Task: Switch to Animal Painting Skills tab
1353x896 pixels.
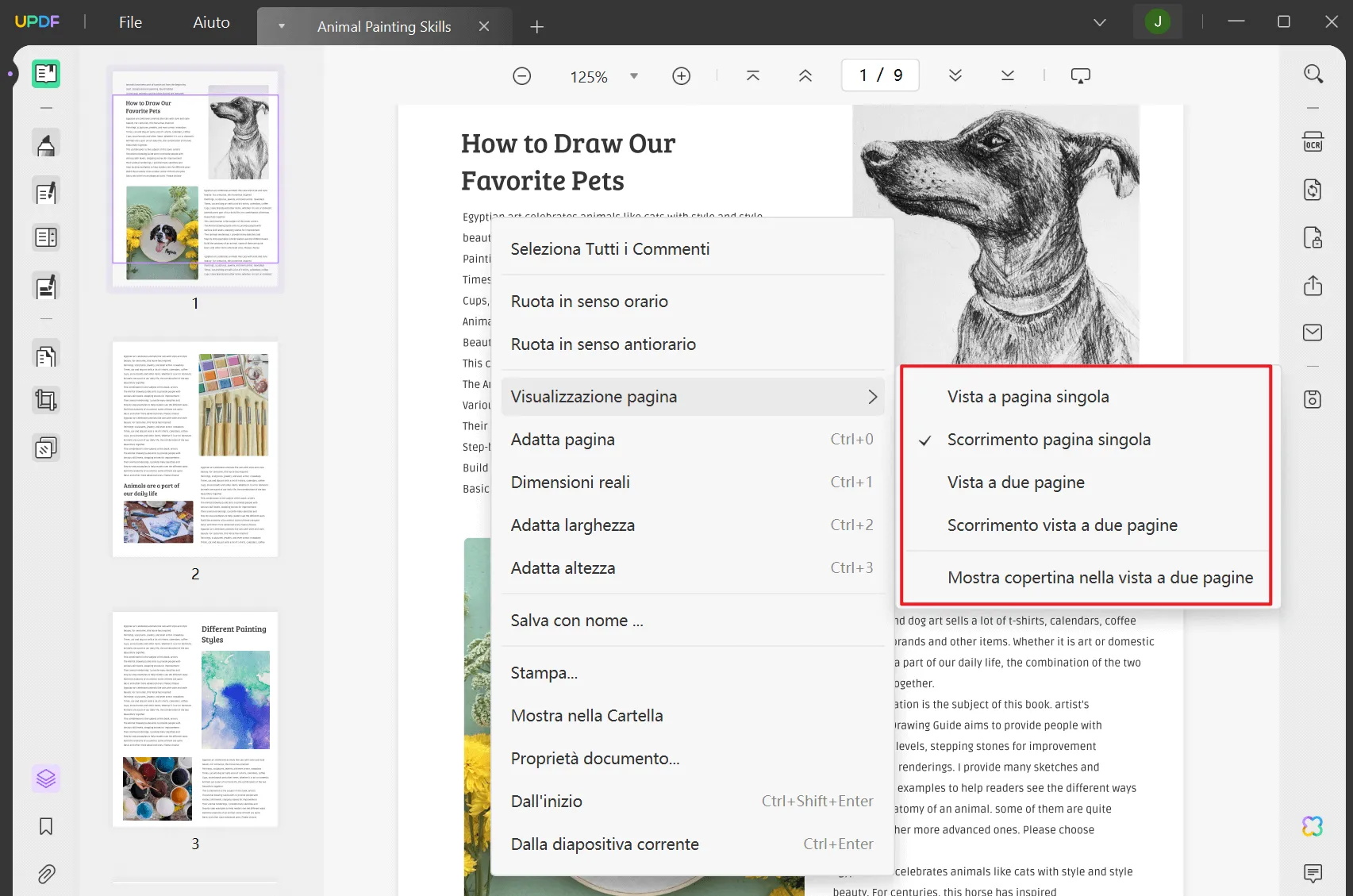Action: click(384, 26)
